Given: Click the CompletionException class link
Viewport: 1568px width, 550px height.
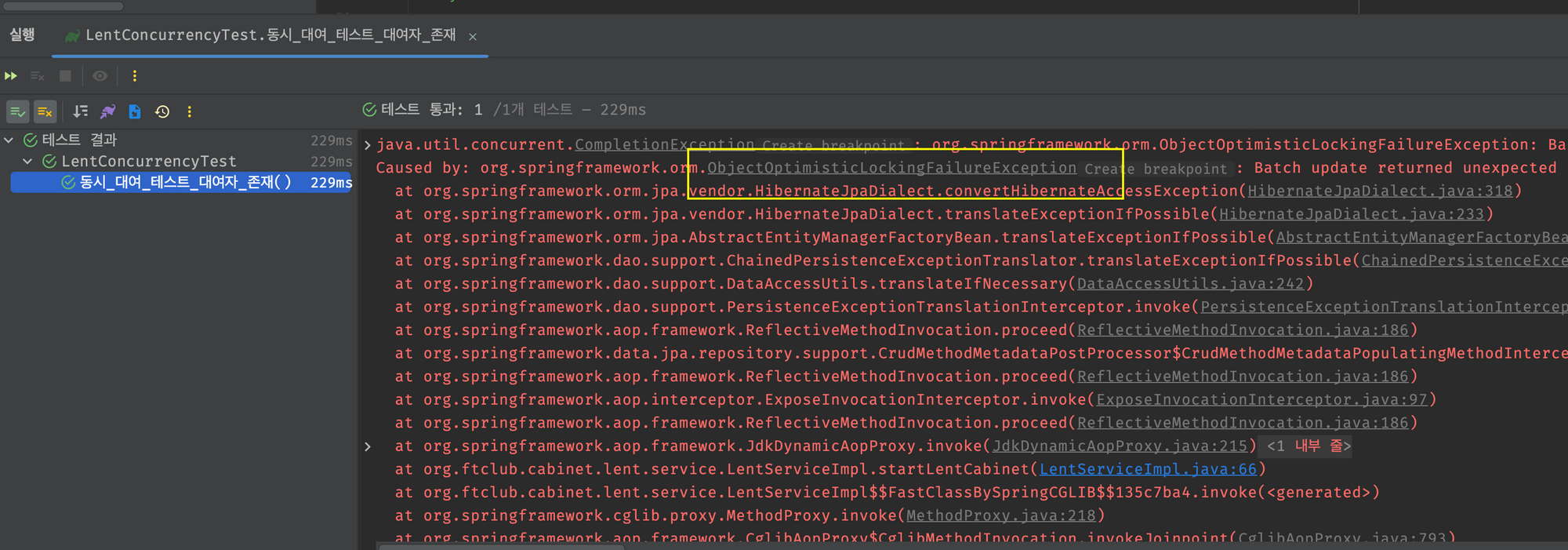Looking at the screenshot, I should pyautogui.click(x=665, y=144).
